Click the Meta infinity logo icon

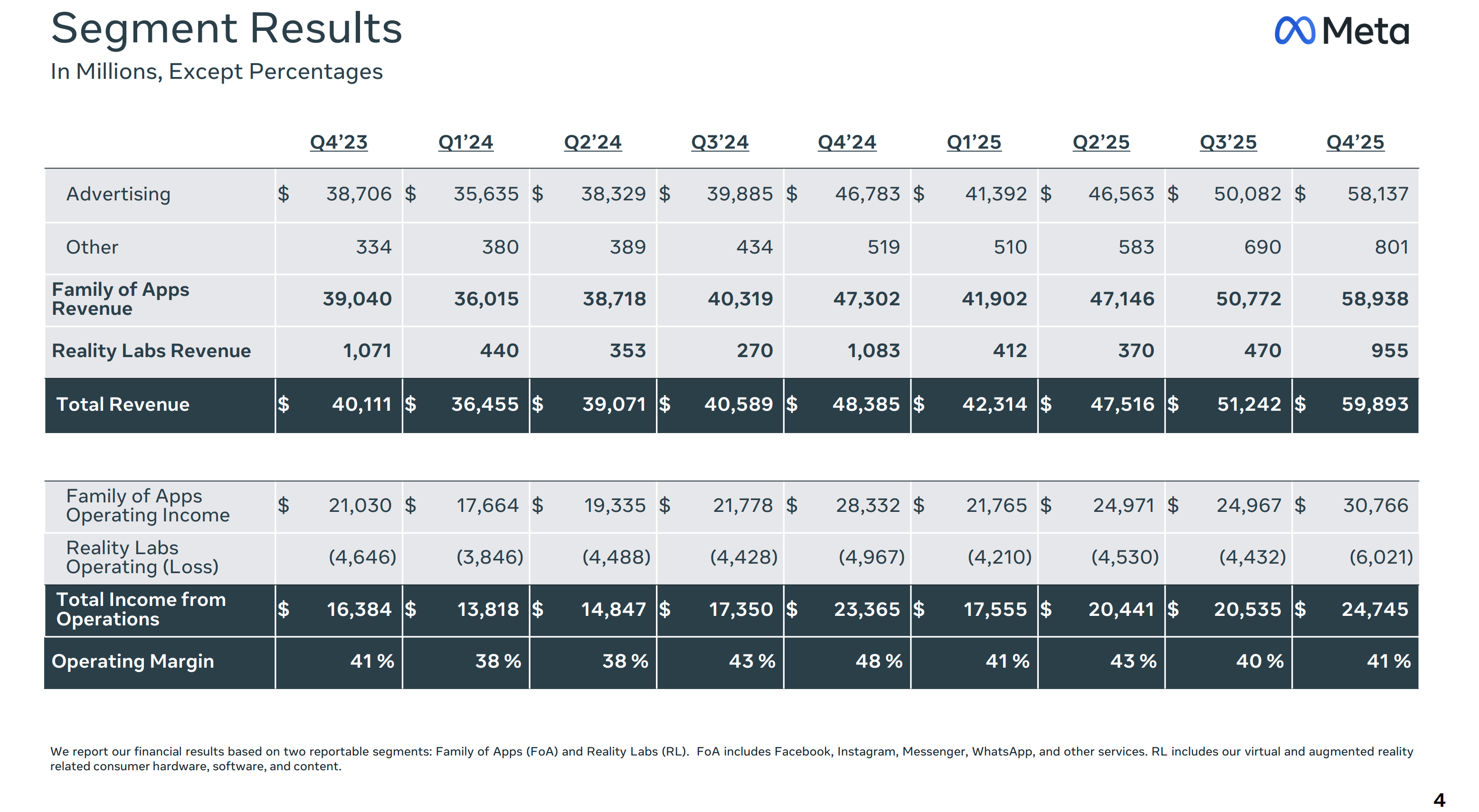click(1294, 30)
